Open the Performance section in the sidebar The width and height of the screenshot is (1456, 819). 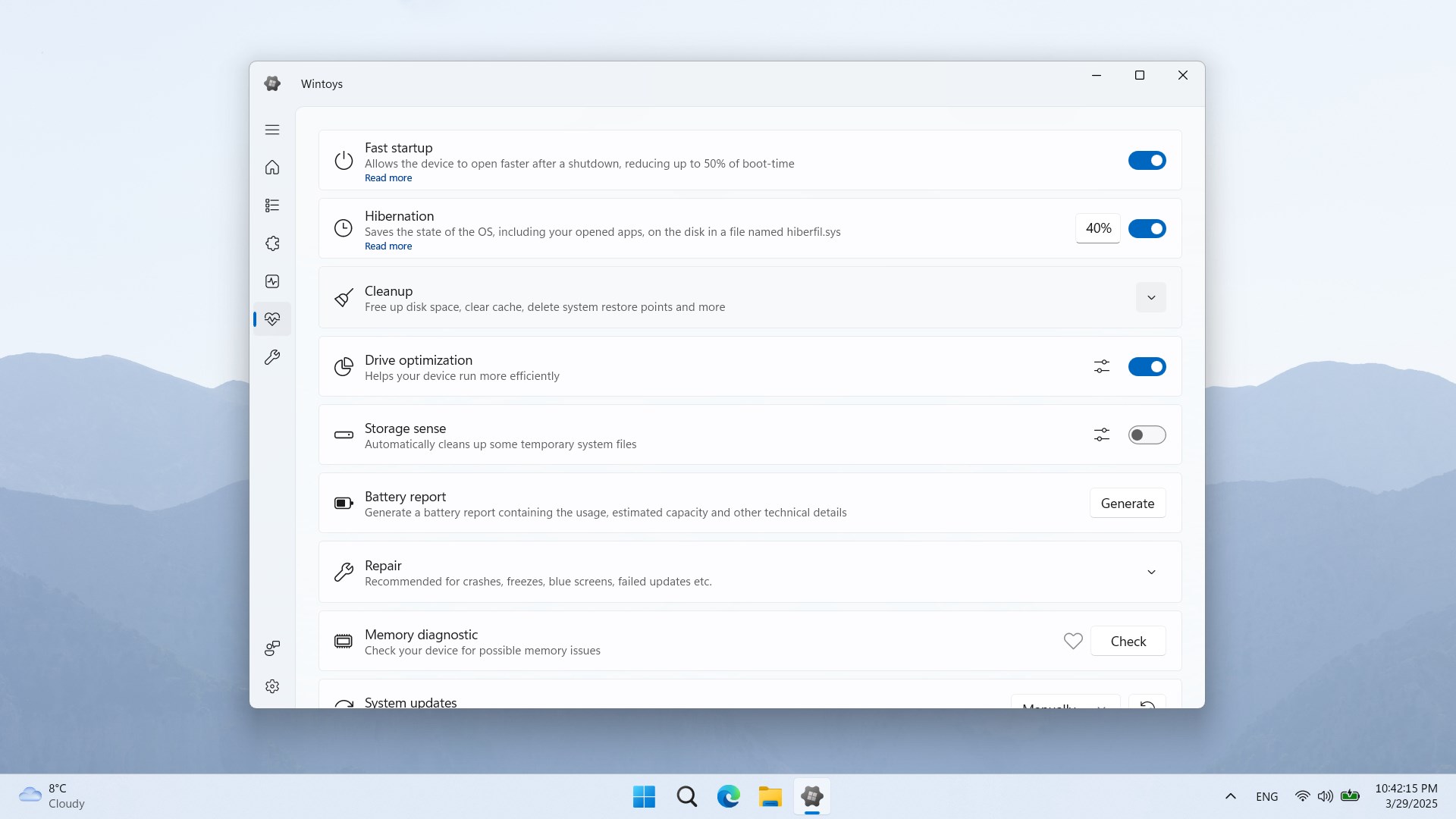coord(272,281)
